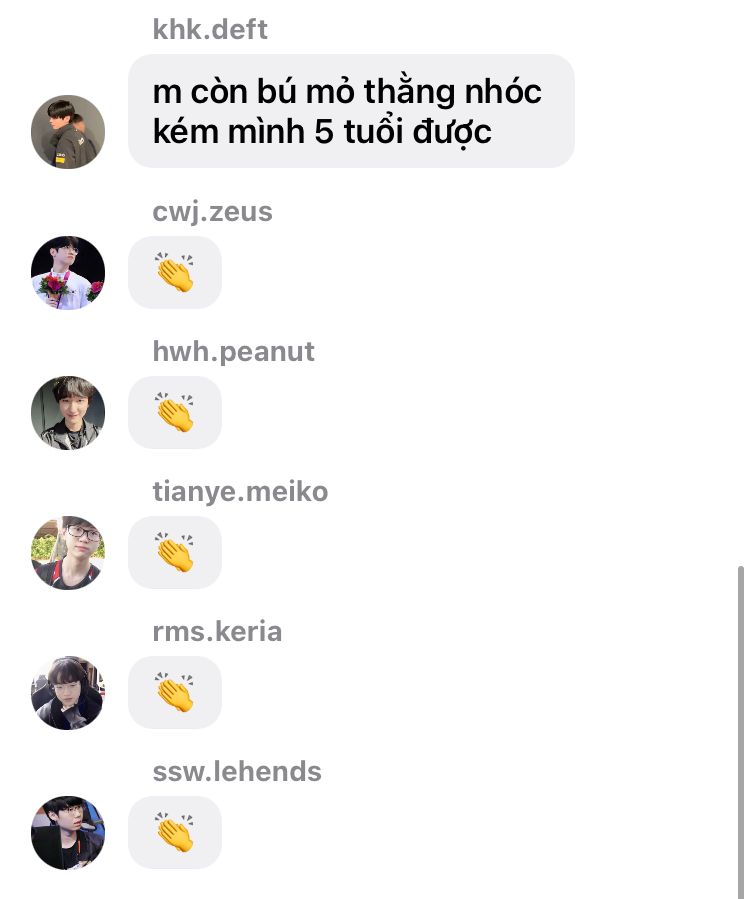
Task: Select khk.deft's text message bubble
Action: click(x=351, y=111)
